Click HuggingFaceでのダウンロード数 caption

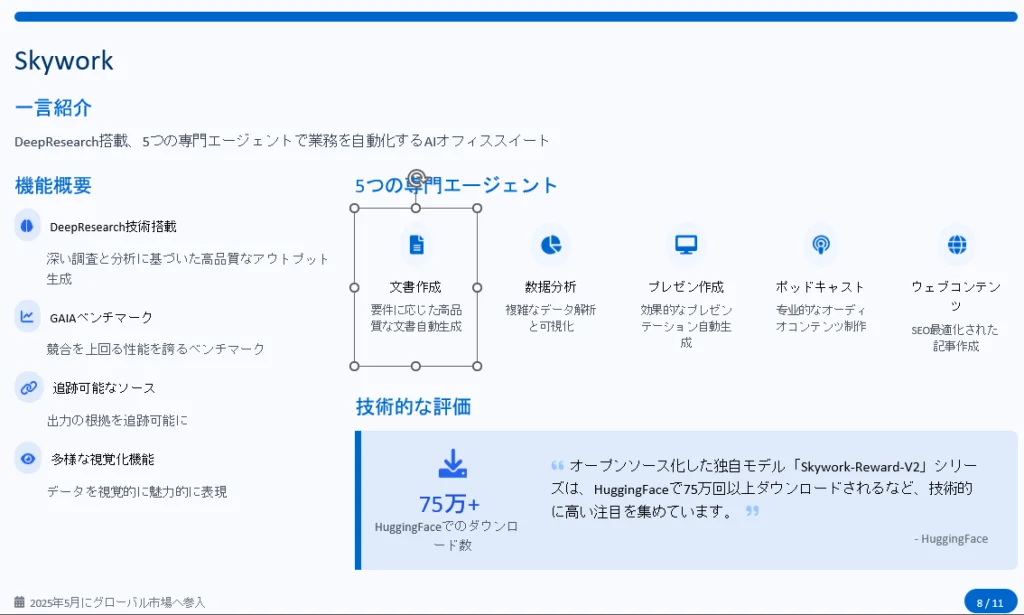447,535
